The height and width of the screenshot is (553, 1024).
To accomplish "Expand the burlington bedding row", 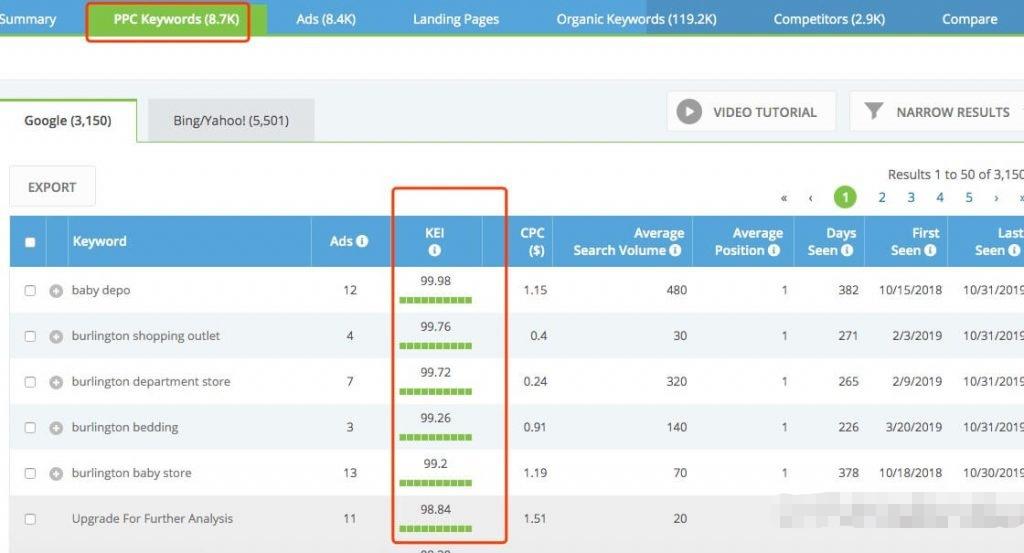I will click(56, 428).
